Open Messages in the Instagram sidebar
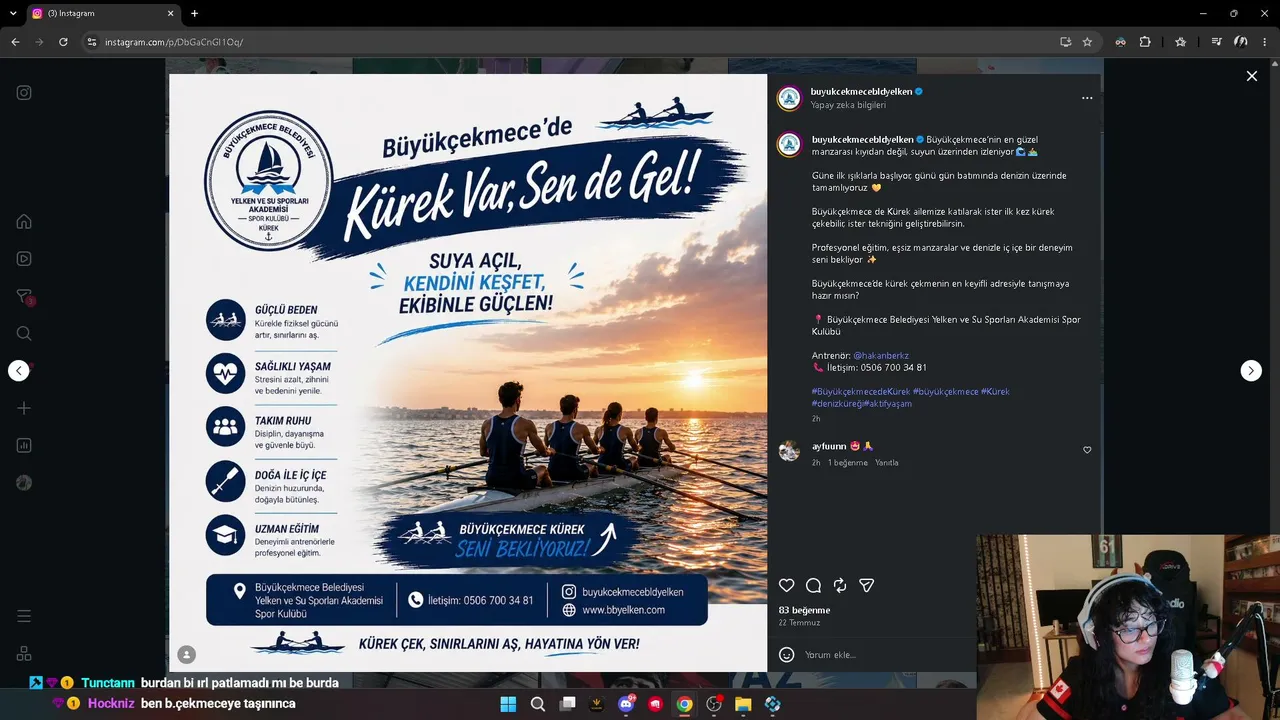The width and height of the screenshot is (1280, 720). 24,297
